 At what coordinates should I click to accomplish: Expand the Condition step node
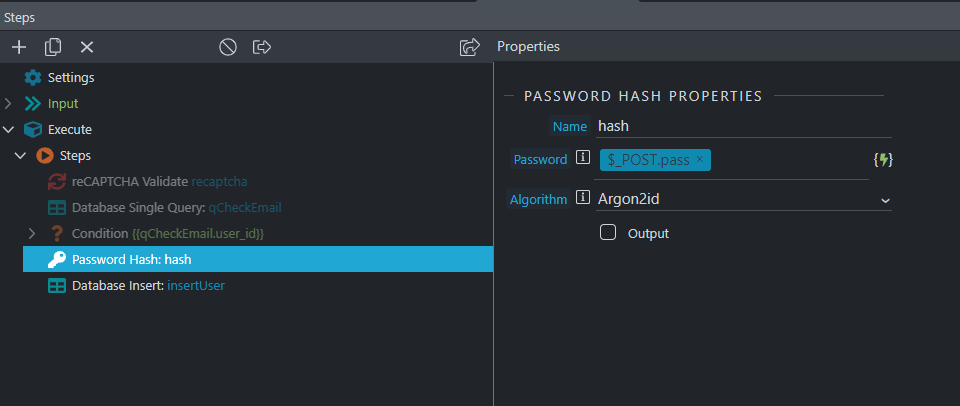coord(32,234)
